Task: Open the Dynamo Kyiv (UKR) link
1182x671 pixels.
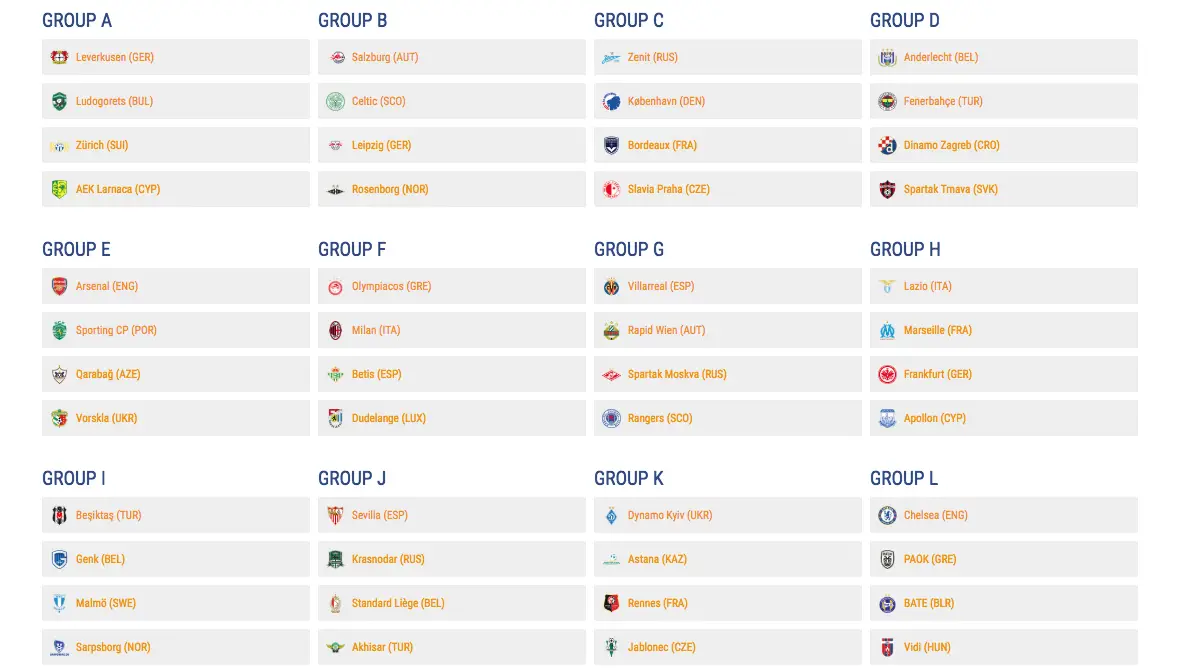Action: tap(670, 515)
